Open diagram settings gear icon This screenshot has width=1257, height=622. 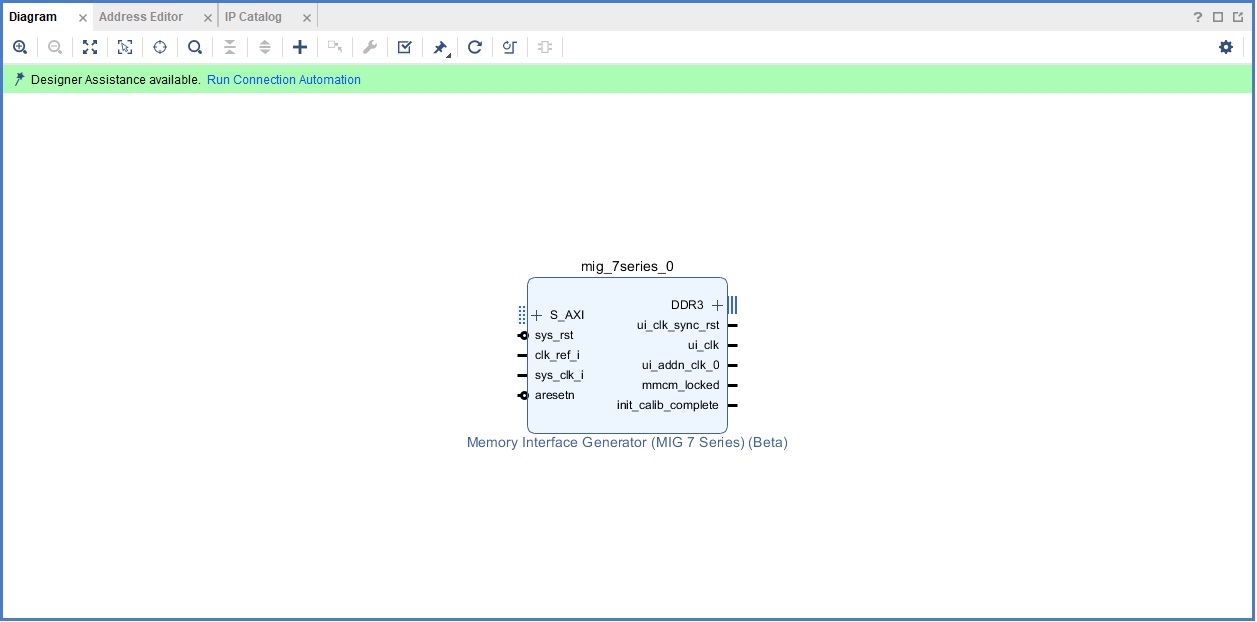pos(1226,47)
